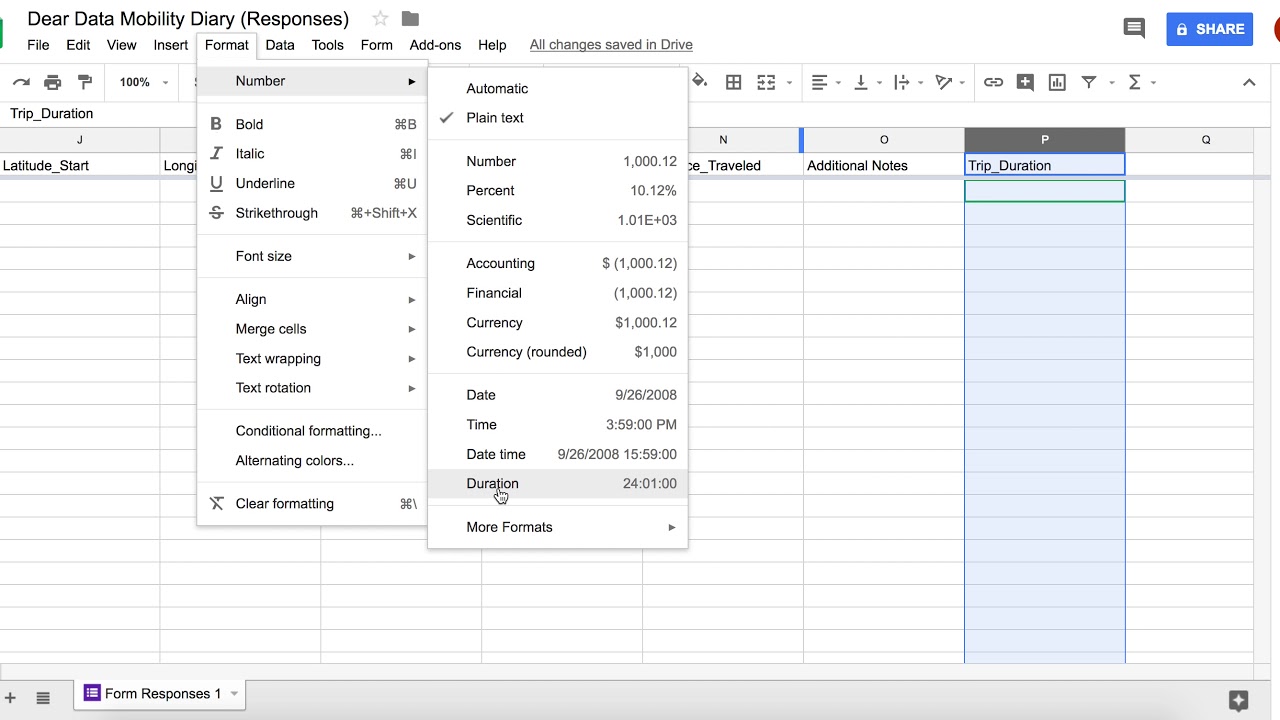Click the Additional Notes header cell
Screen dimensions: 1280x720
884,165
